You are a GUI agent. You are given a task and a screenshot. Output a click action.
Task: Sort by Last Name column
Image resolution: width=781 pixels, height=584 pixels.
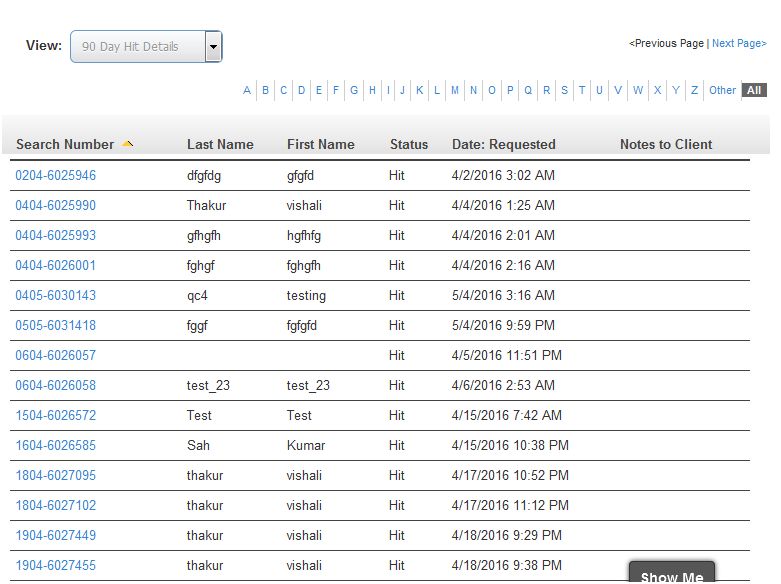(x=220, y=145)
